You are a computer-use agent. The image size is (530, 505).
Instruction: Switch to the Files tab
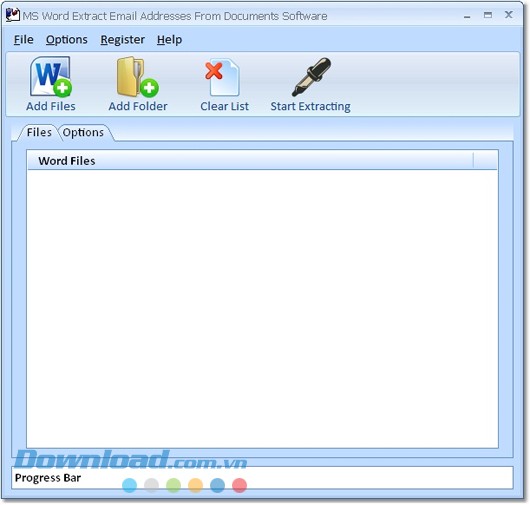tap(39, 132)
